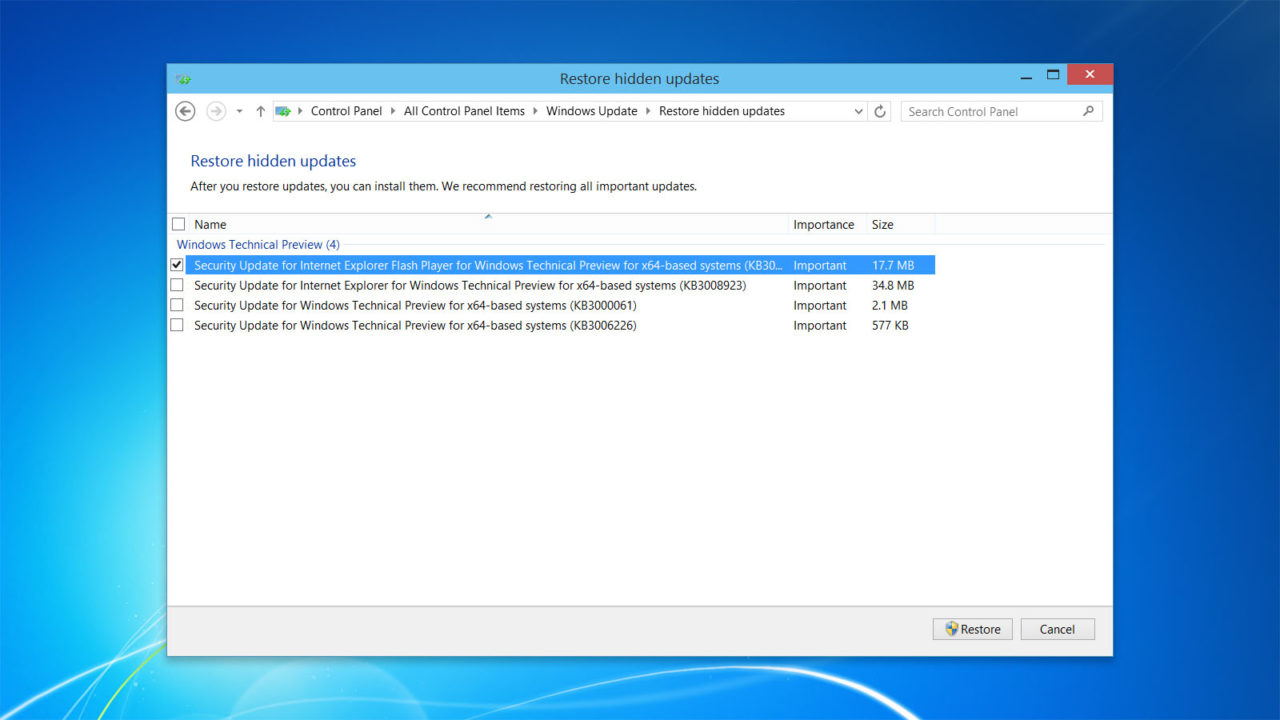Click the Restore button

[973, 629]
